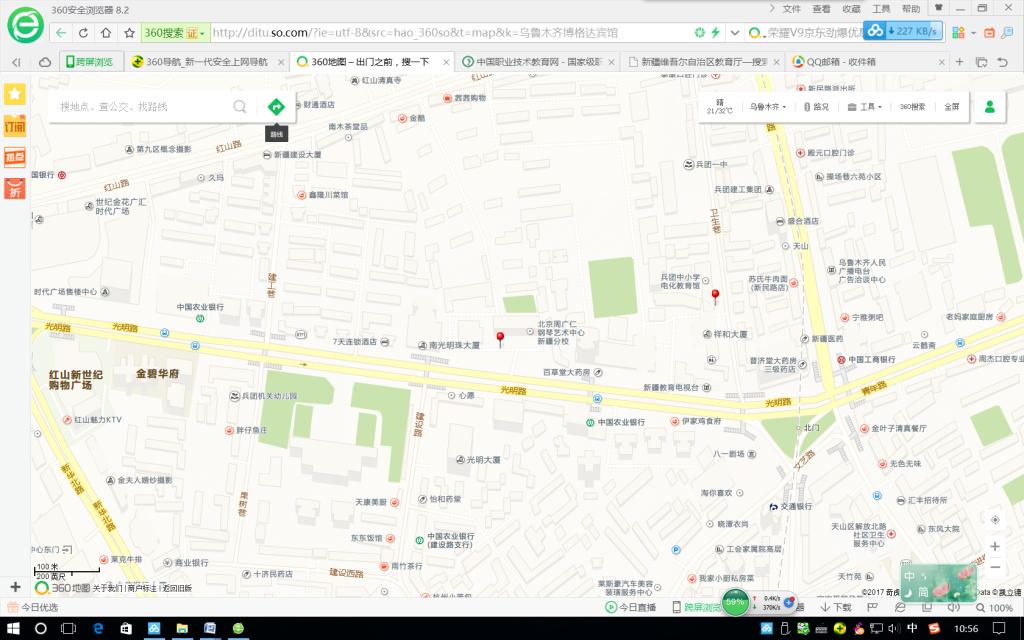1024x640 pixels.
Task: Open the 收藏 menu in title bar
Action: pyautogui.click(x=851, y=8)
